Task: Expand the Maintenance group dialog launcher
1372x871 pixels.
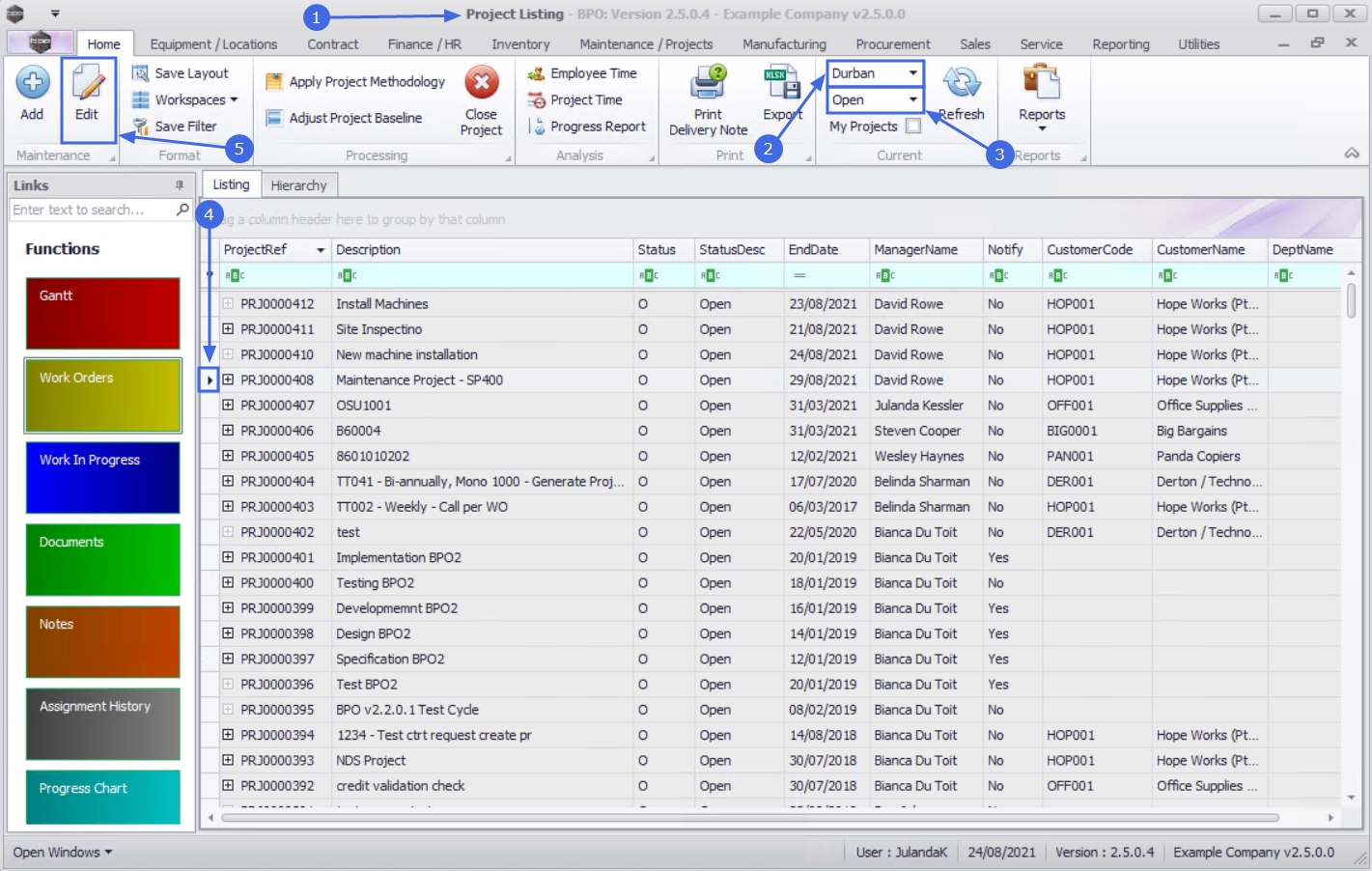Action: 112,158
